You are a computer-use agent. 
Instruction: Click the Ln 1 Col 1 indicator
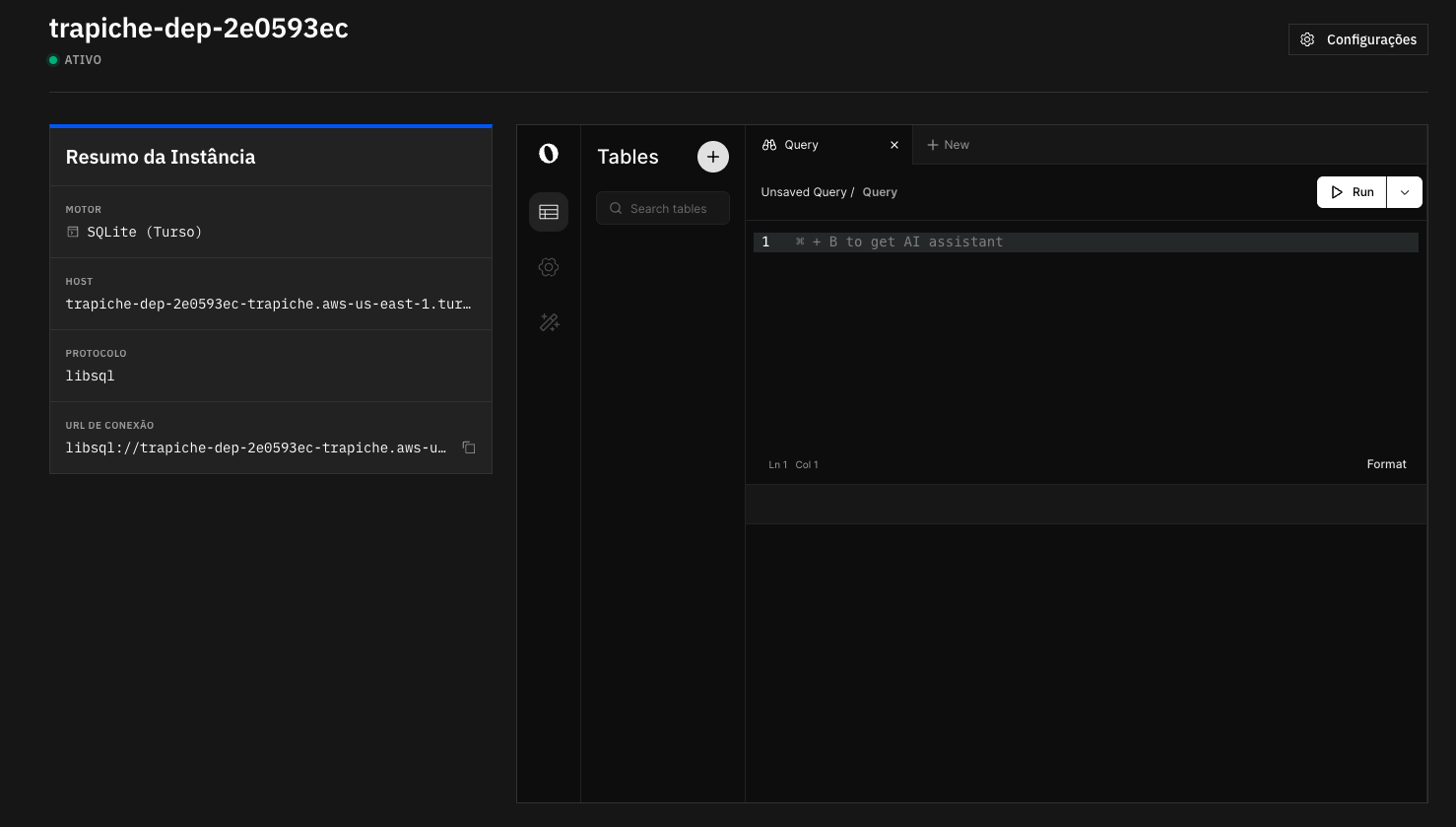point(793,464)
